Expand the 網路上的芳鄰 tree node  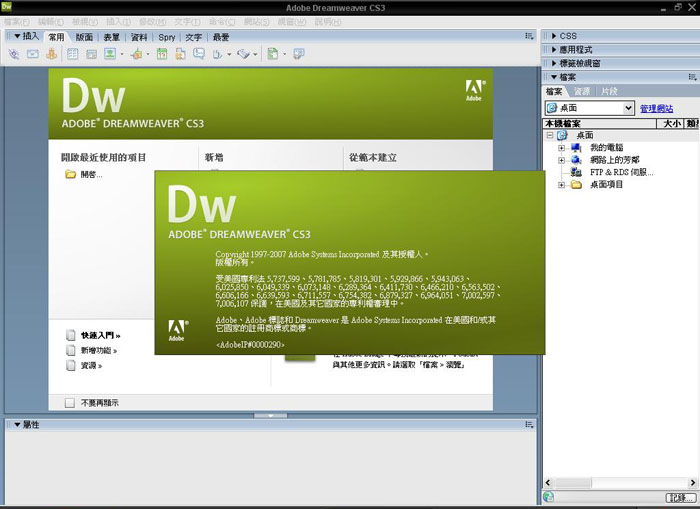click(x=562, y=160)
